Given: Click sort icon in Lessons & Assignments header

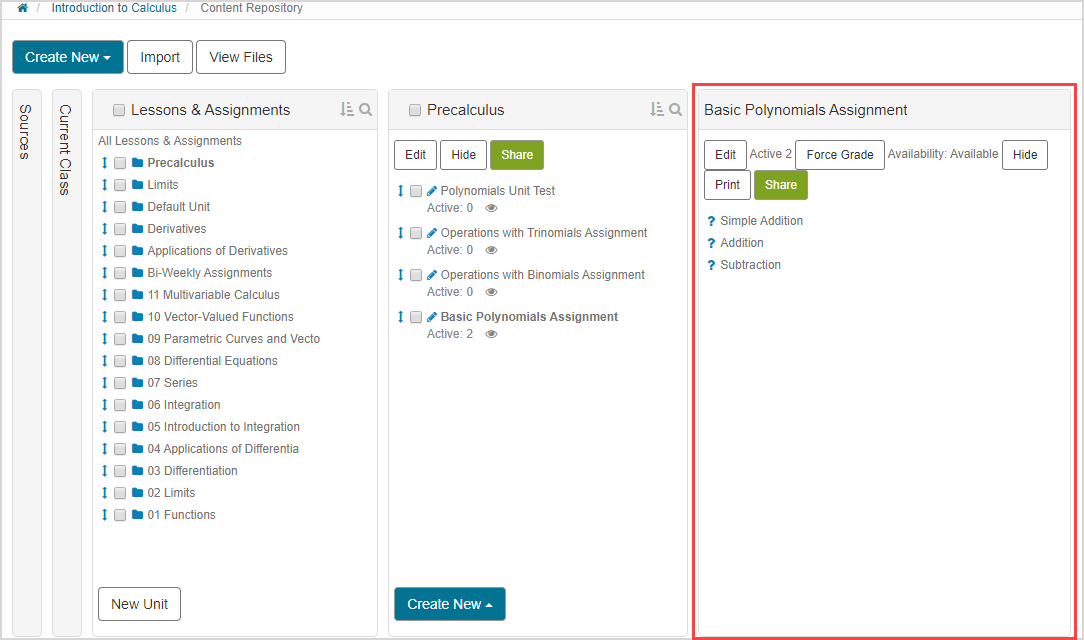Looking at the screenshot, I should coord(347,110).
